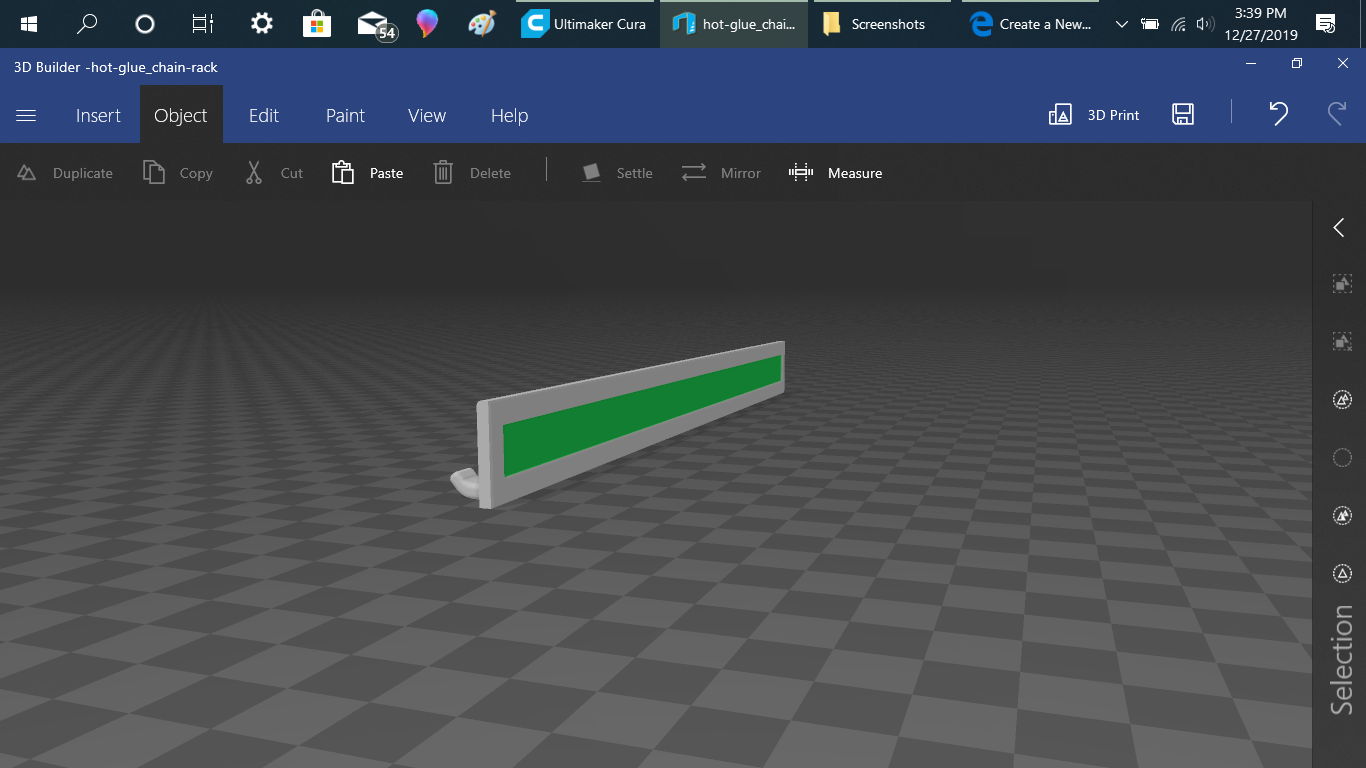The width and height of the screenshot is (1366, 768).
Task: Open Windows Search from the taskbar
Action: point(86,24)
